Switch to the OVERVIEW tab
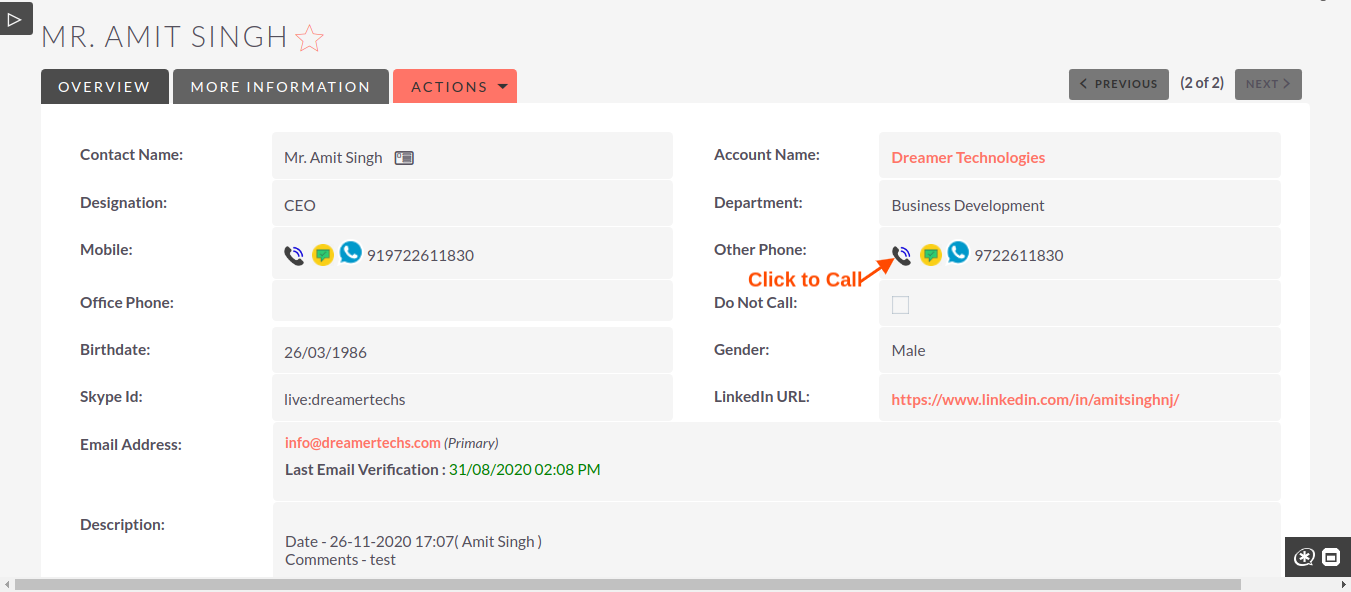 coord(104,86)
